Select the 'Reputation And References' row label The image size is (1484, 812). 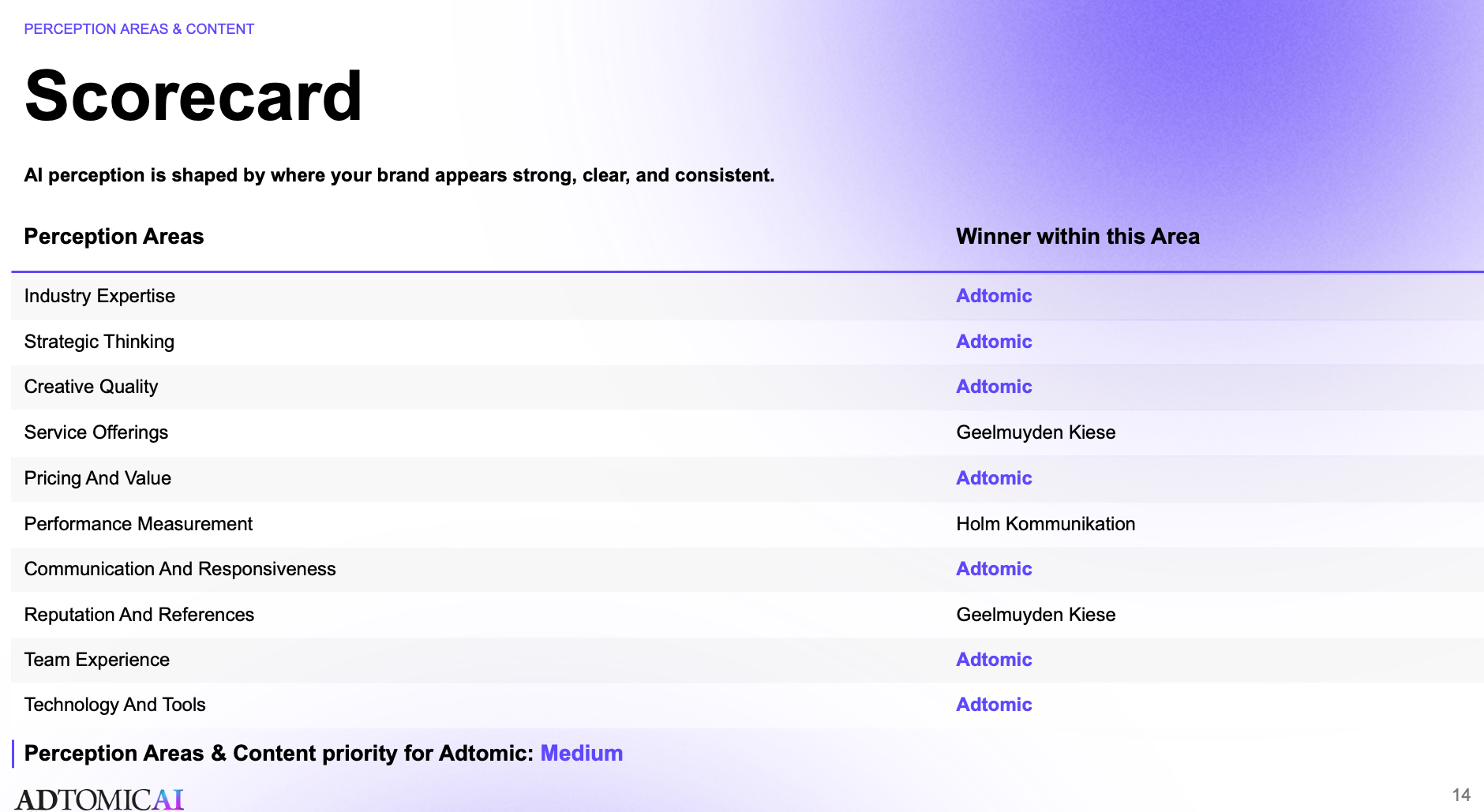tap(139, 615)
